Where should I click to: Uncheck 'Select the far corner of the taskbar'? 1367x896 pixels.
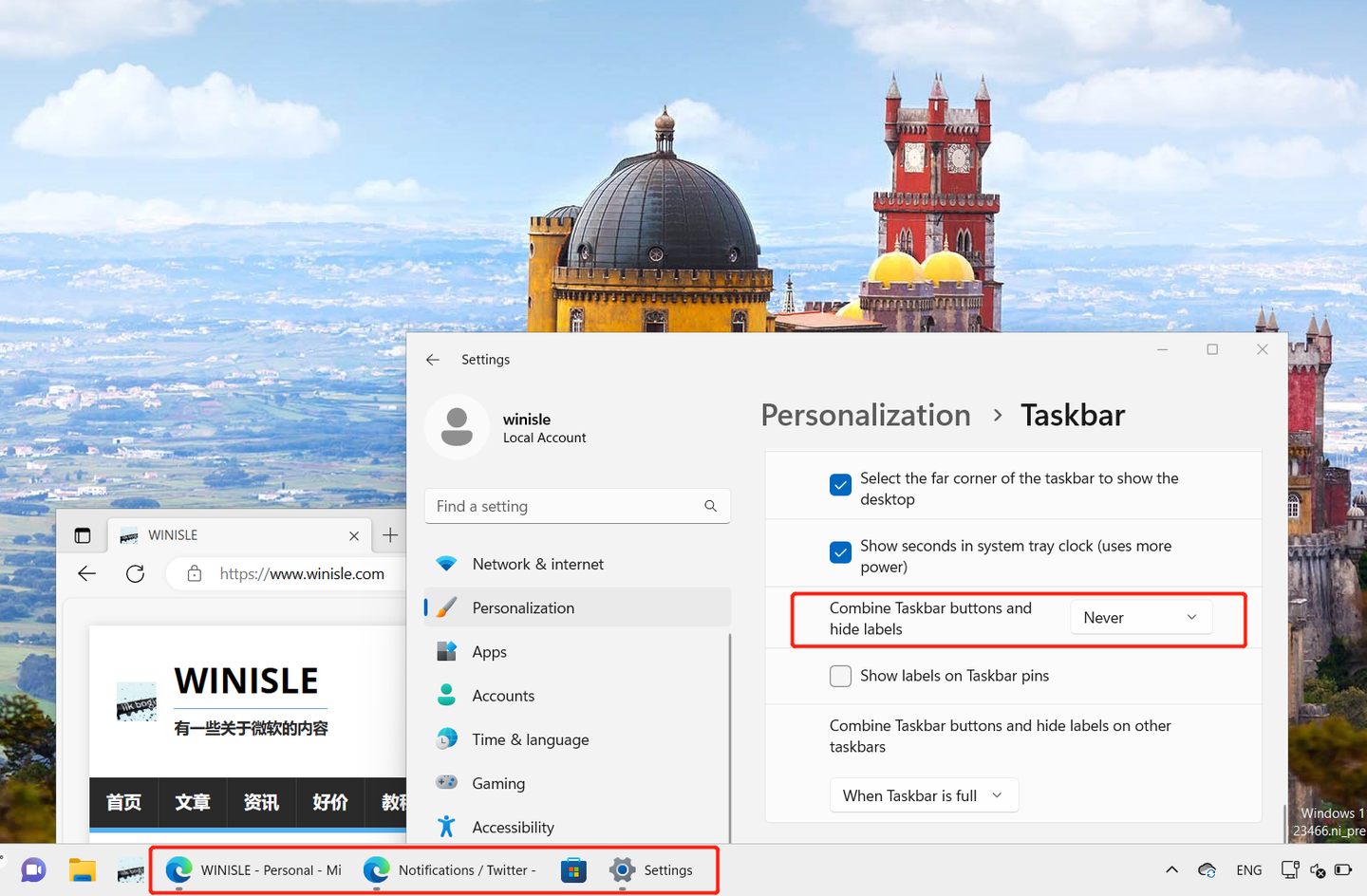(x=840, y=484)
